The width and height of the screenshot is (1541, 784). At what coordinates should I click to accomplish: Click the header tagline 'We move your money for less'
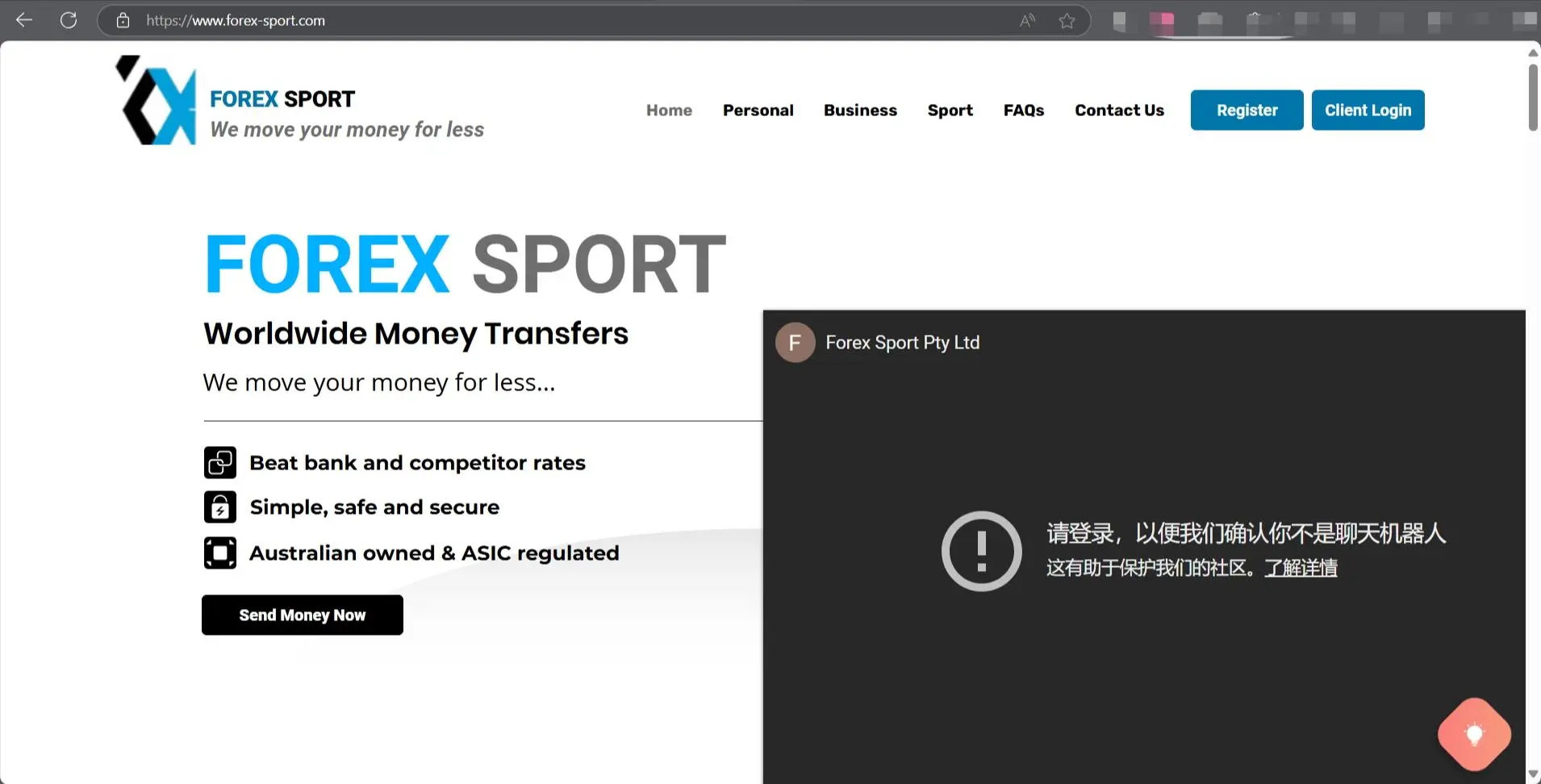(x=347, y=130)
